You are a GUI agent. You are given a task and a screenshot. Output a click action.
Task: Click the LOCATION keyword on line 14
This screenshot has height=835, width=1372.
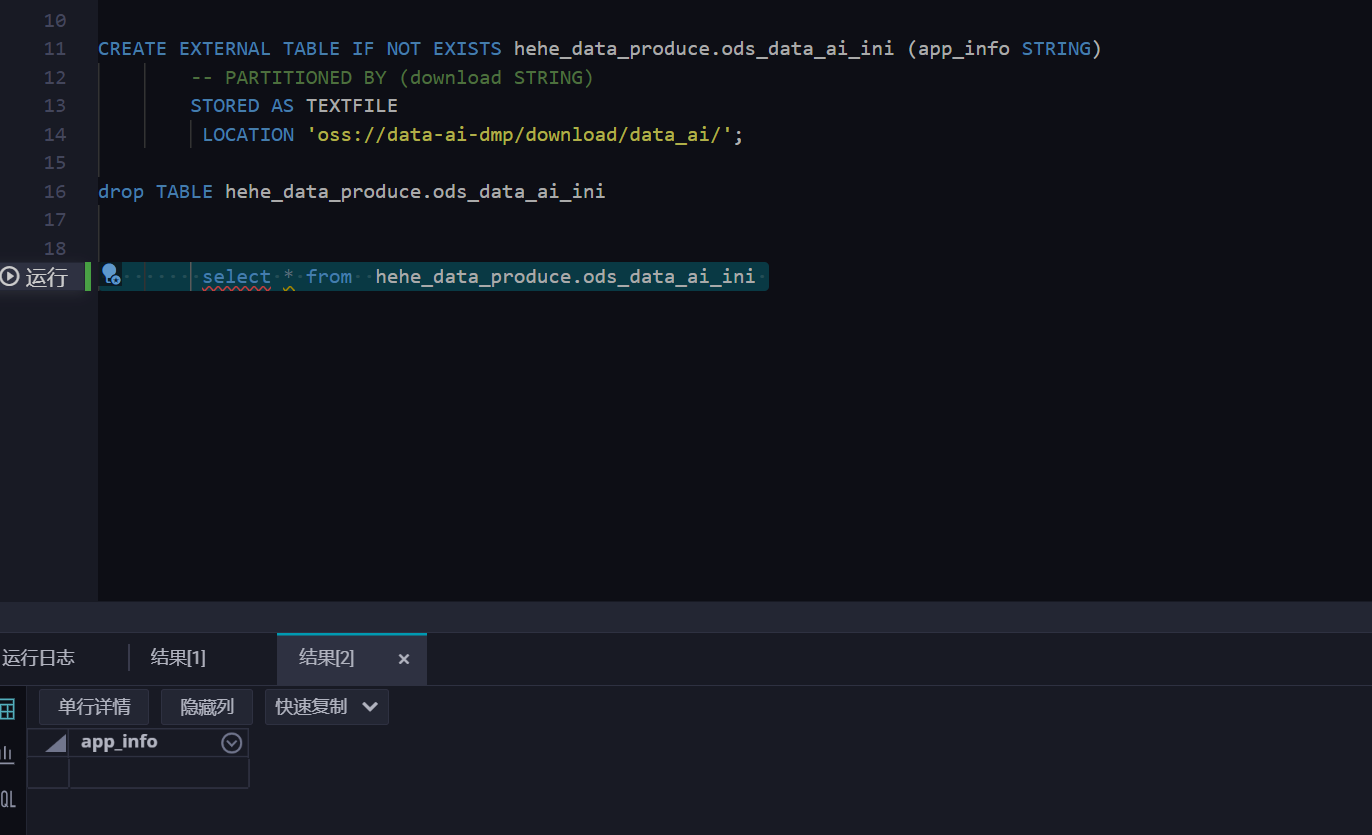(x=248, y=134)
